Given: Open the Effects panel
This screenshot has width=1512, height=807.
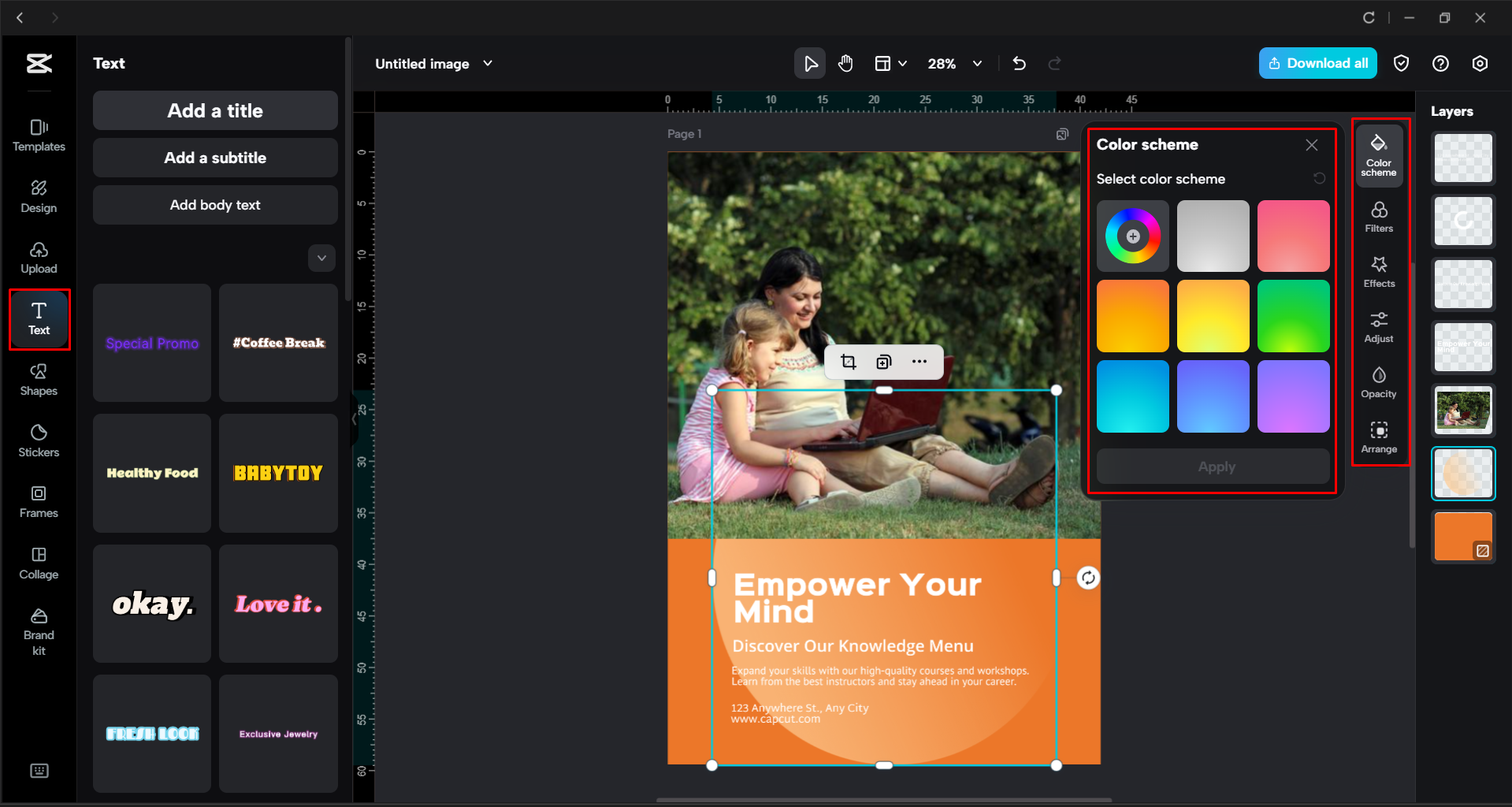Looking at the screenshot, I should click(1379, 271).
